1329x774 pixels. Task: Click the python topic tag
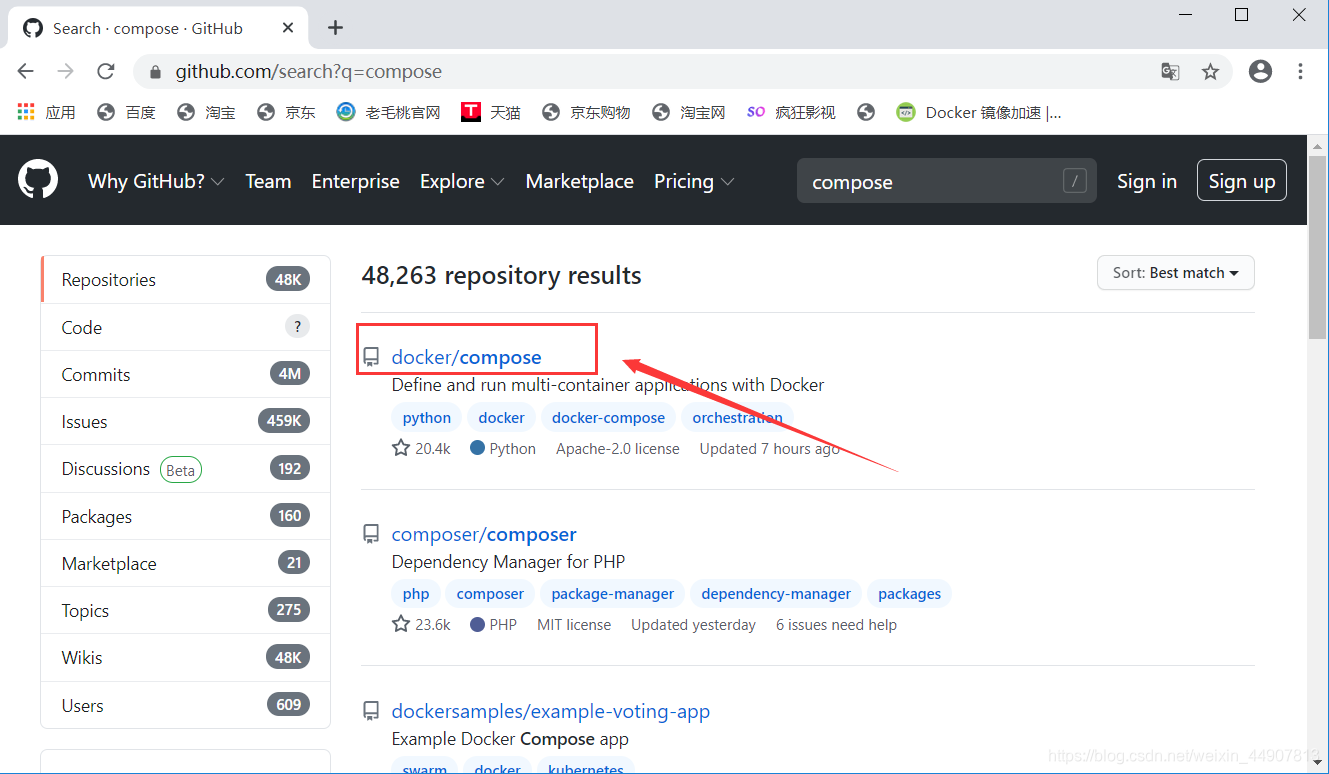(x=427, y=417)
